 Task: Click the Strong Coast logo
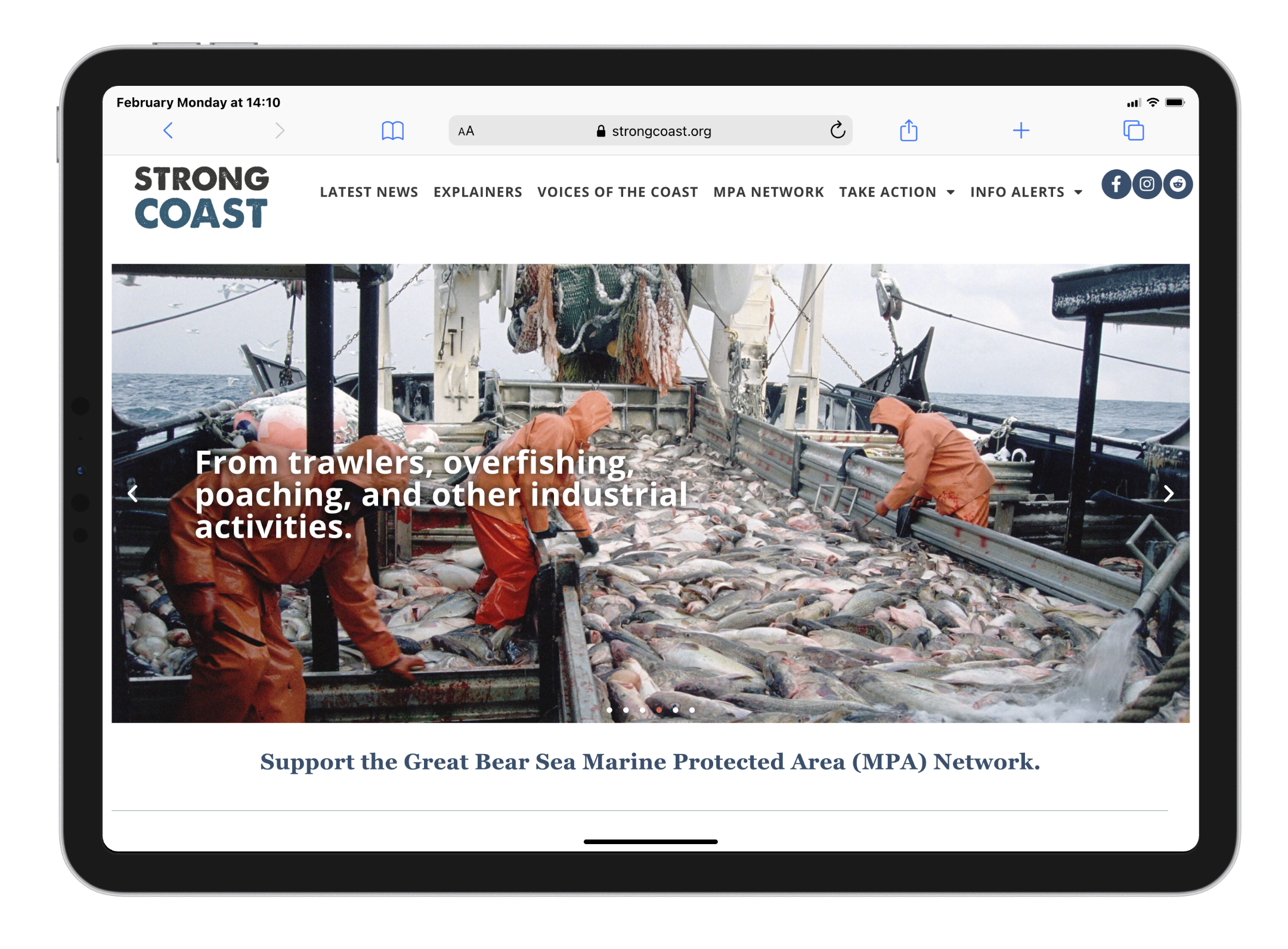click(201, 197)
